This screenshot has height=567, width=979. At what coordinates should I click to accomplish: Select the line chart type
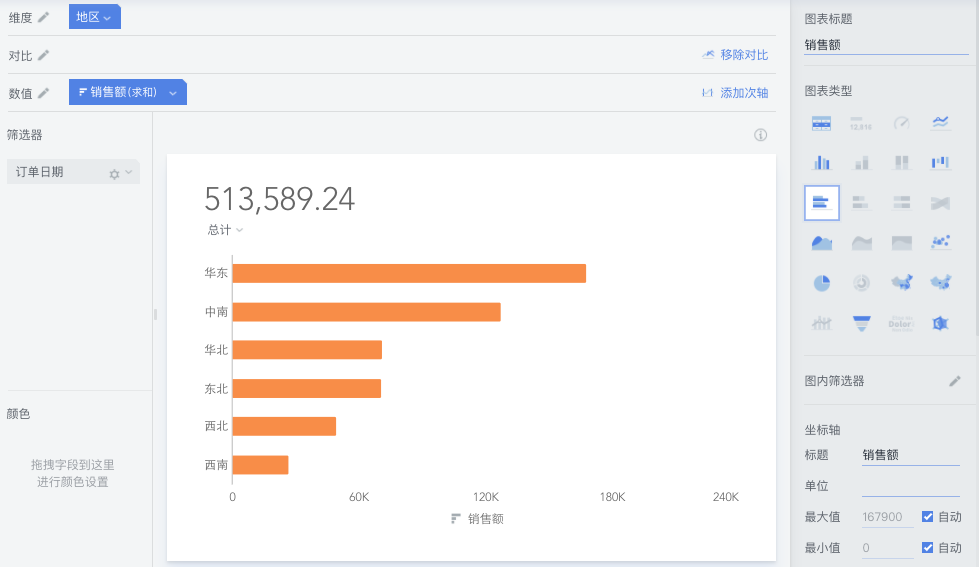[940, 122]
